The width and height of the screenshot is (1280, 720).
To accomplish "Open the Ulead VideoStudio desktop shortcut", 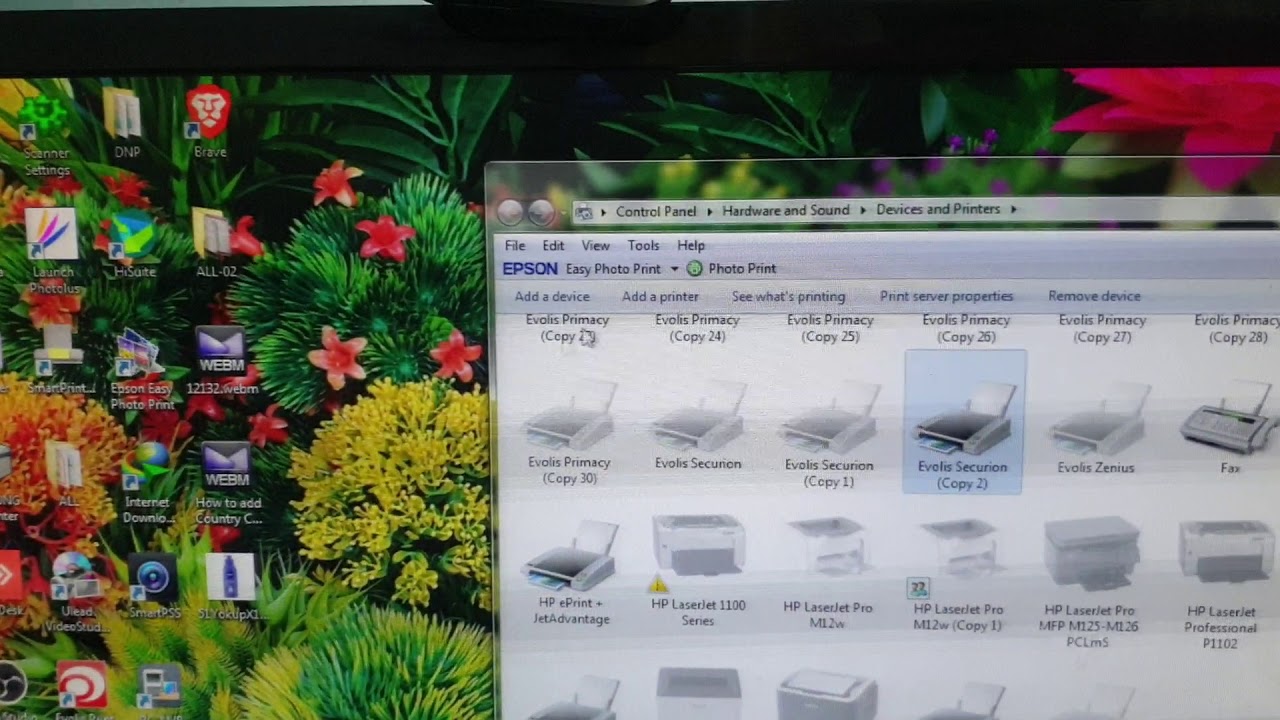I will pyautogui.click(x=76, y=593).
